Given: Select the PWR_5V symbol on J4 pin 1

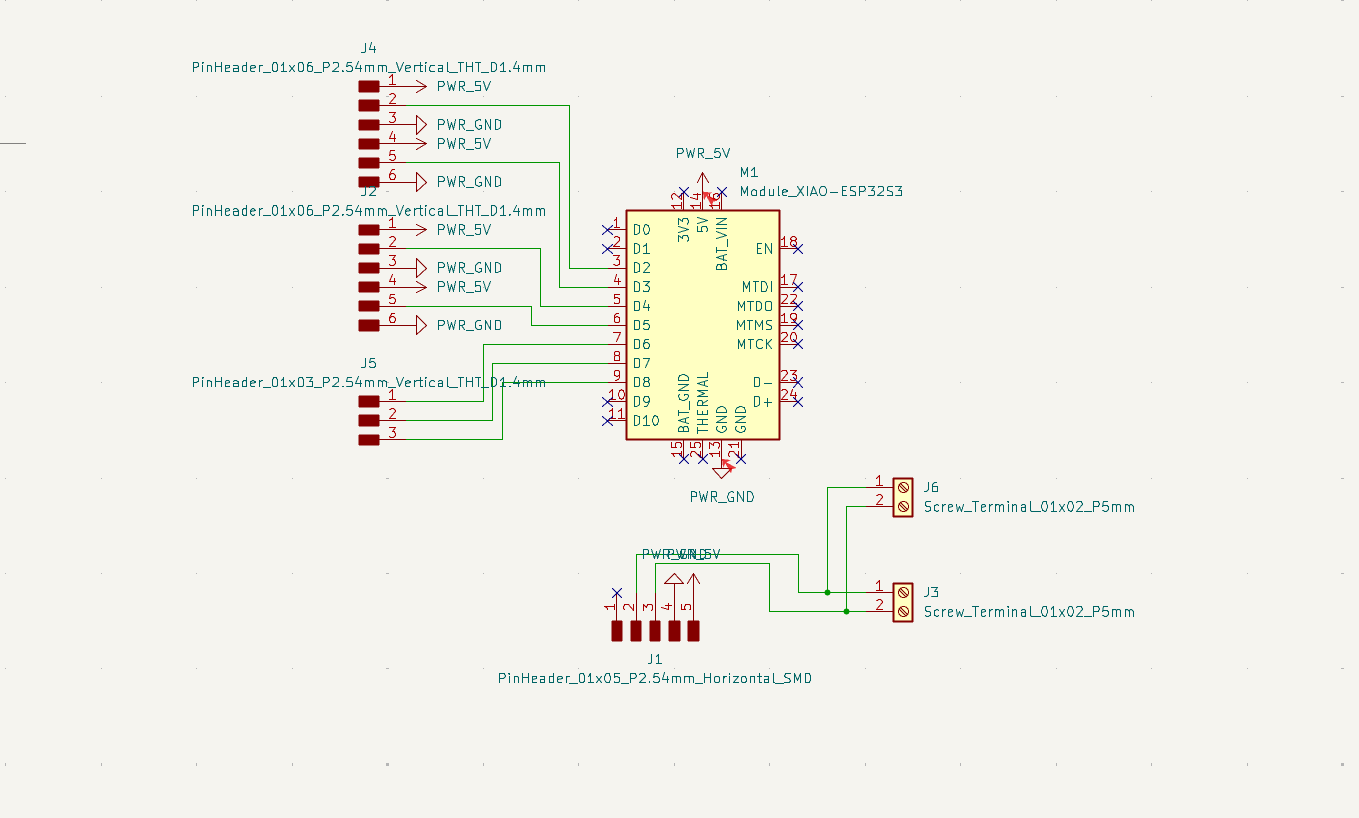Looking at the screenshot, I should tap(419, 86).
